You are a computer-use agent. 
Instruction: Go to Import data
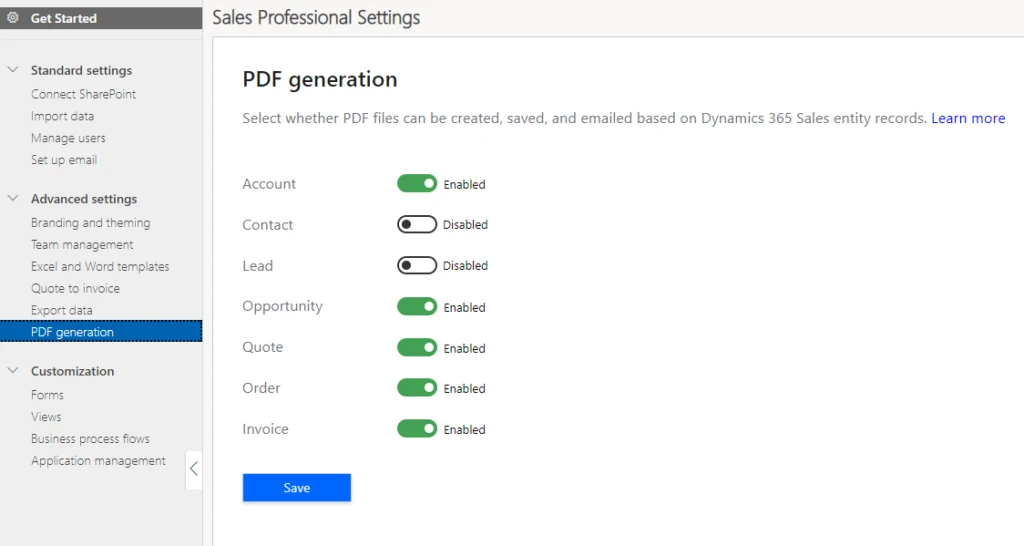point(63,116)
